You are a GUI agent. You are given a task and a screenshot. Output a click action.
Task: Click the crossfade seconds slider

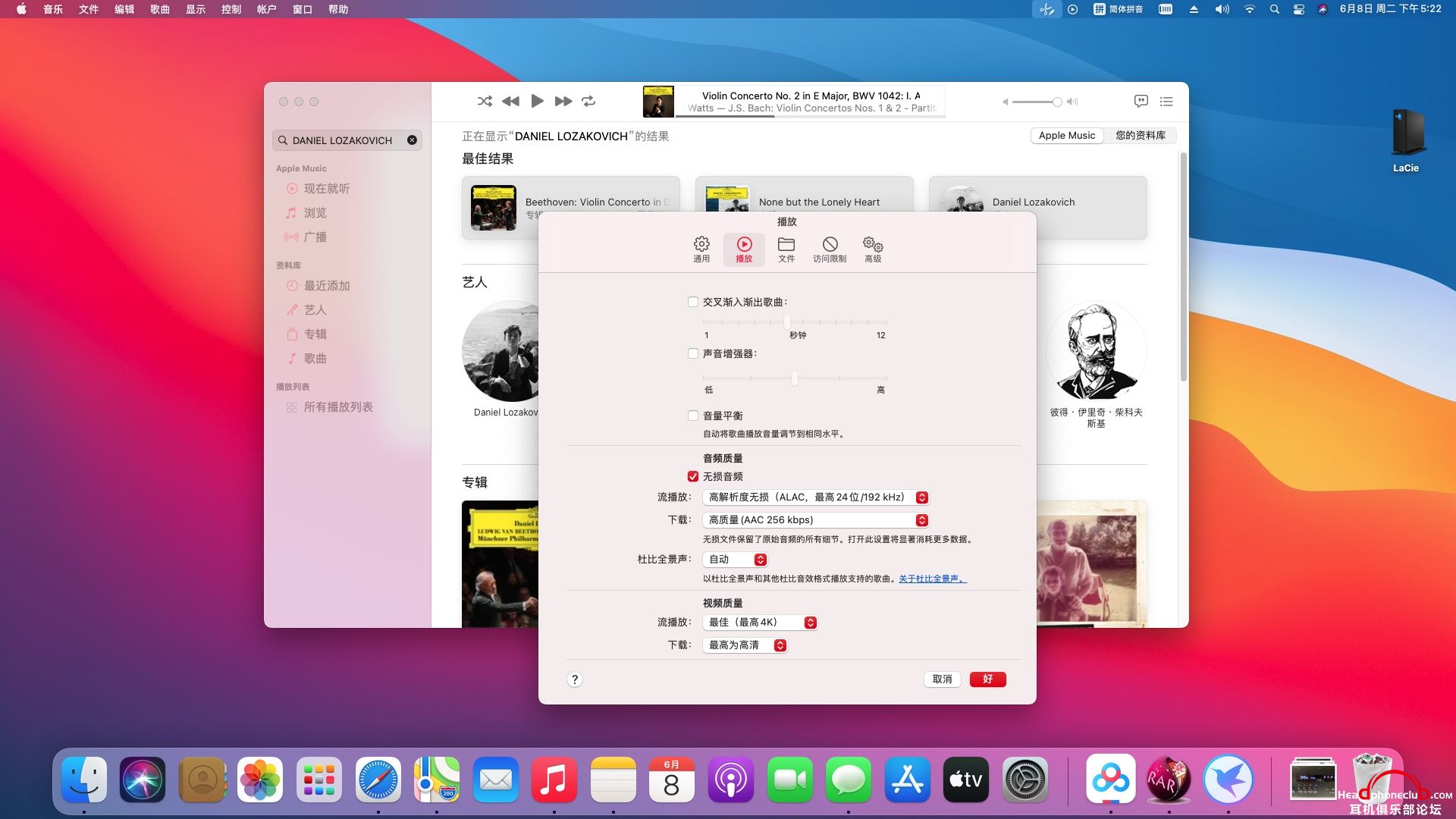[x=795, y=322]
